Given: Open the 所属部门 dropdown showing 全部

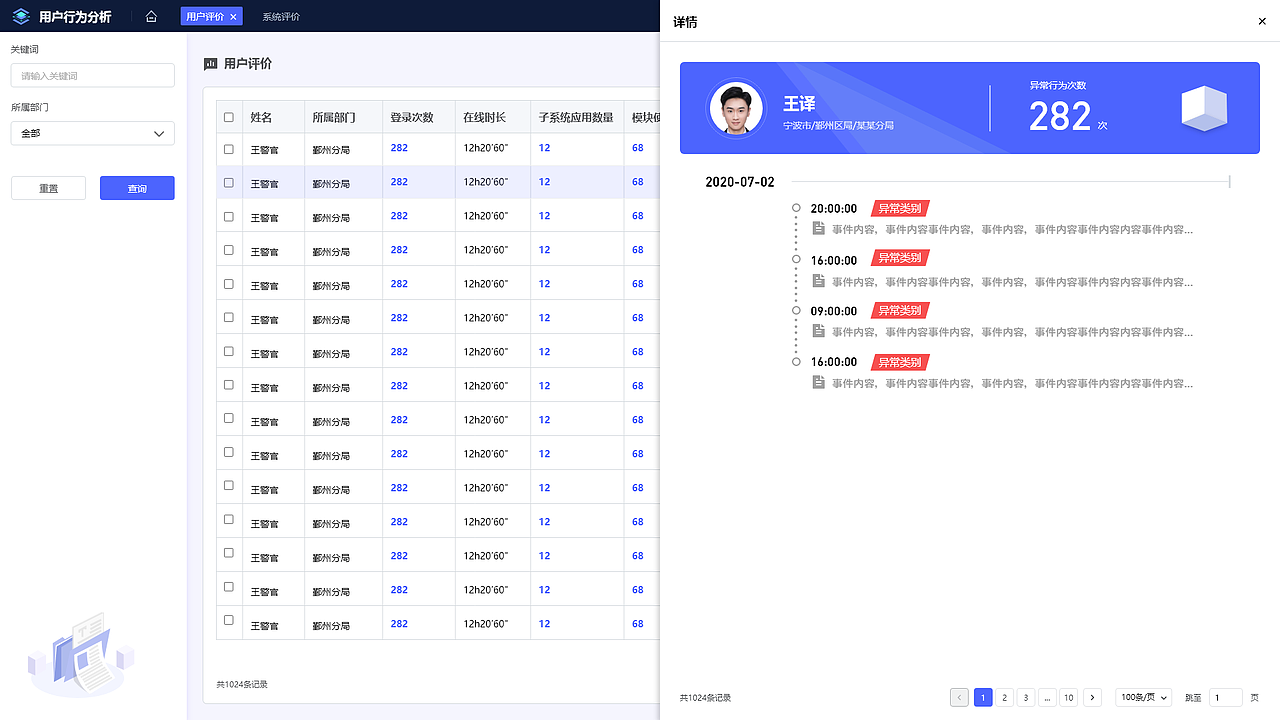Looking at the screenshot, I should [x=93, y=133].
